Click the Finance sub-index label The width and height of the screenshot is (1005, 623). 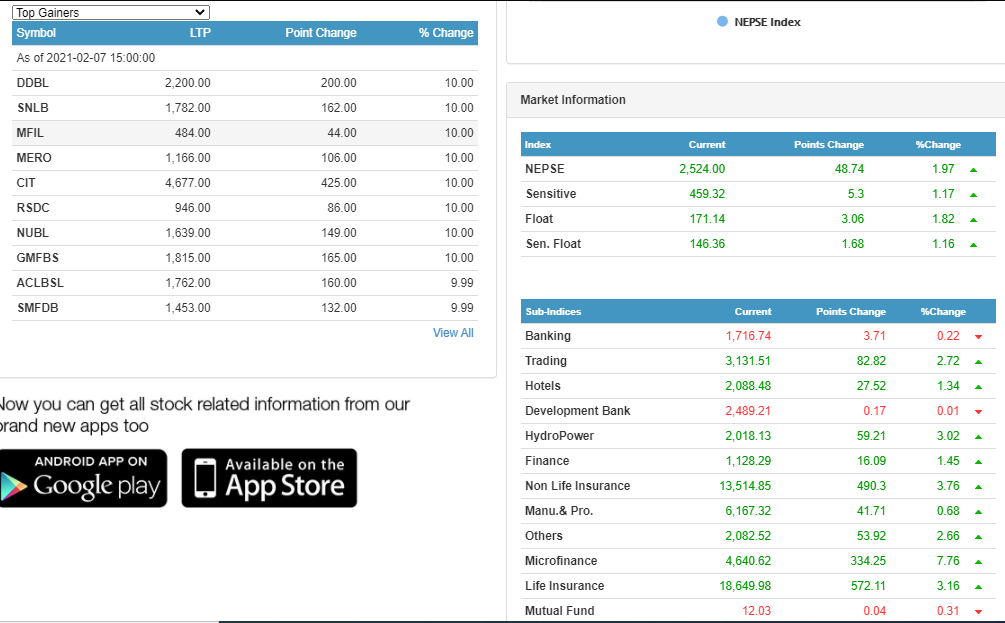(x=547, y=460)
